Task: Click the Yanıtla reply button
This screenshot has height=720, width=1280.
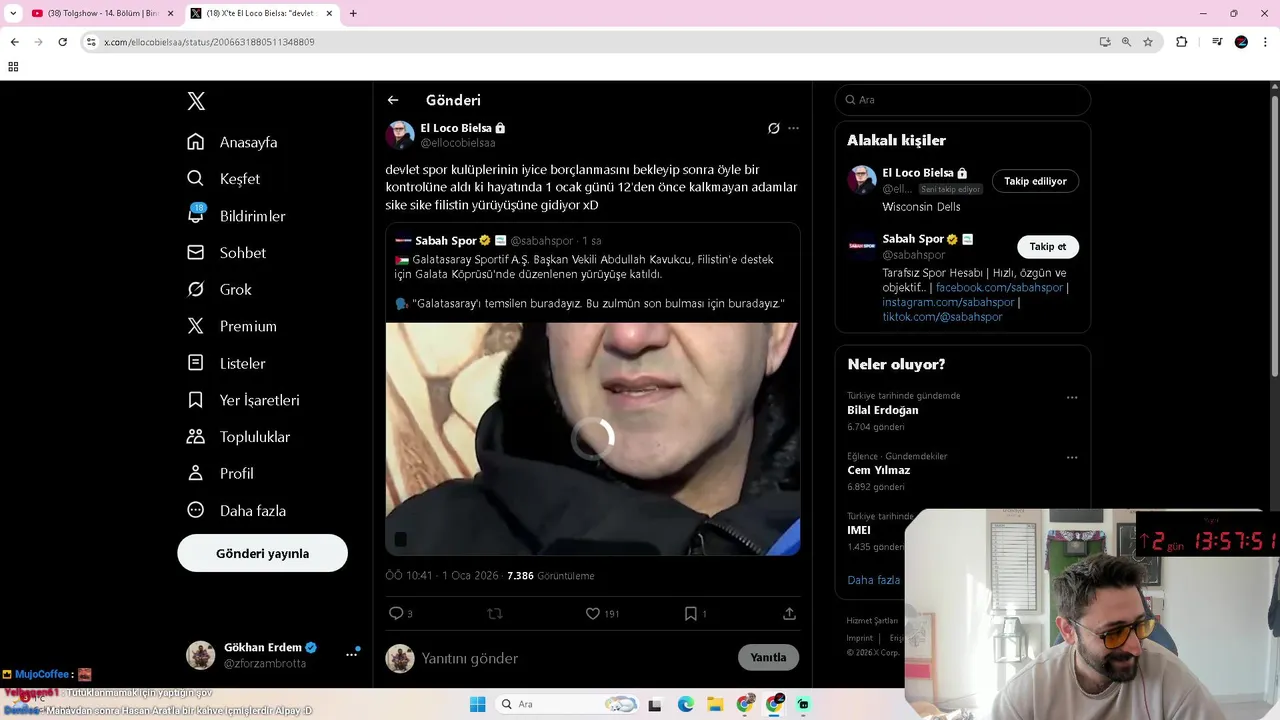Action: coord(768,657)
